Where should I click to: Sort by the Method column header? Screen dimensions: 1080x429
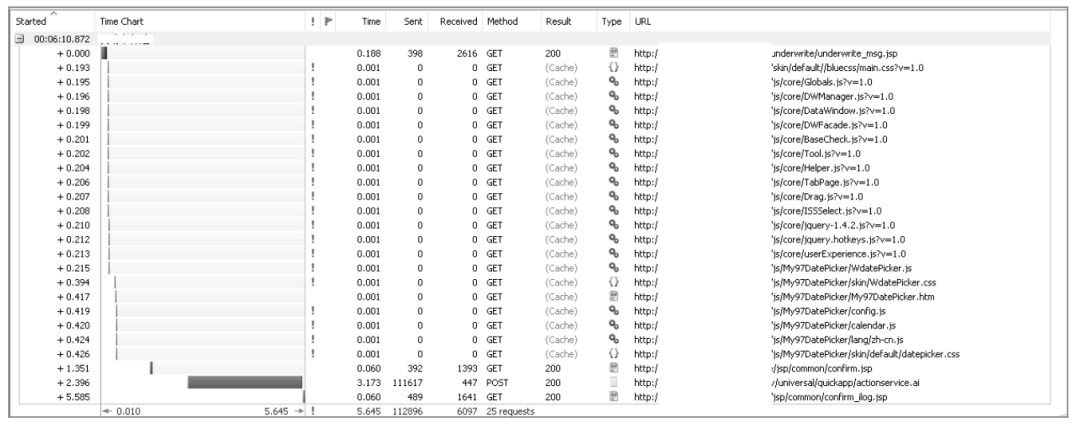point(502,21)
